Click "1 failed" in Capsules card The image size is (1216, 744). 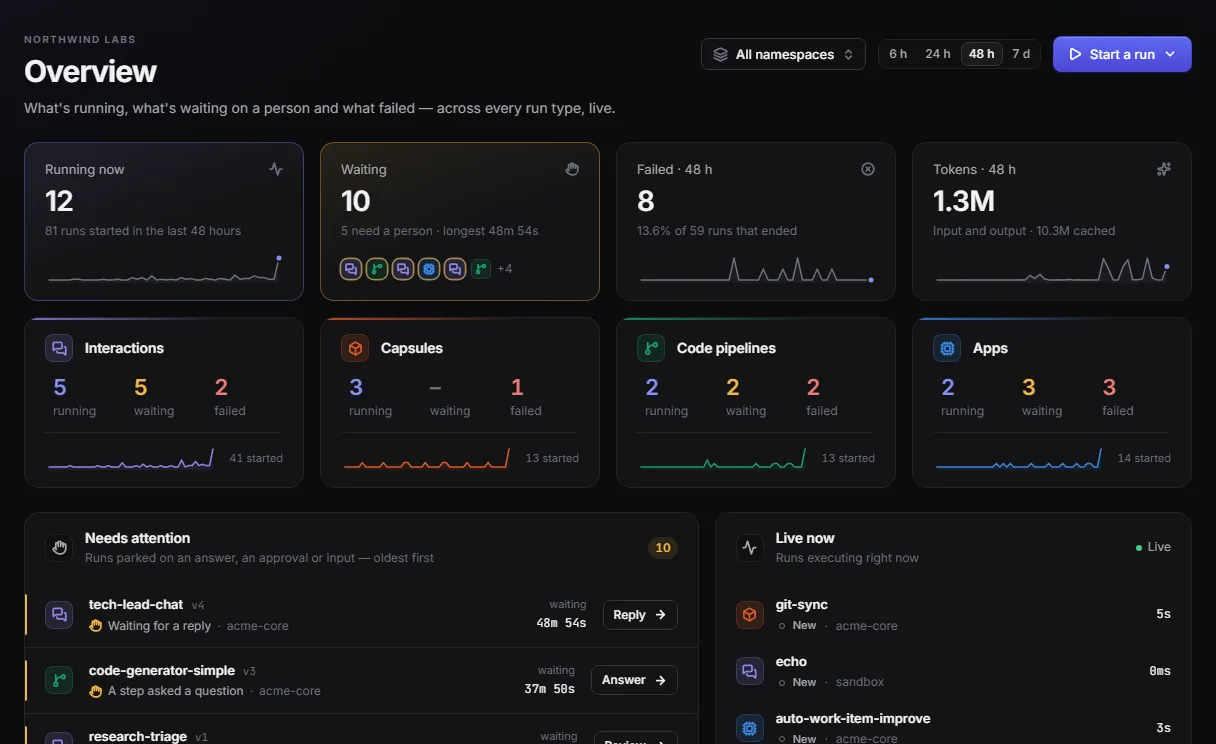pos(526,397)
